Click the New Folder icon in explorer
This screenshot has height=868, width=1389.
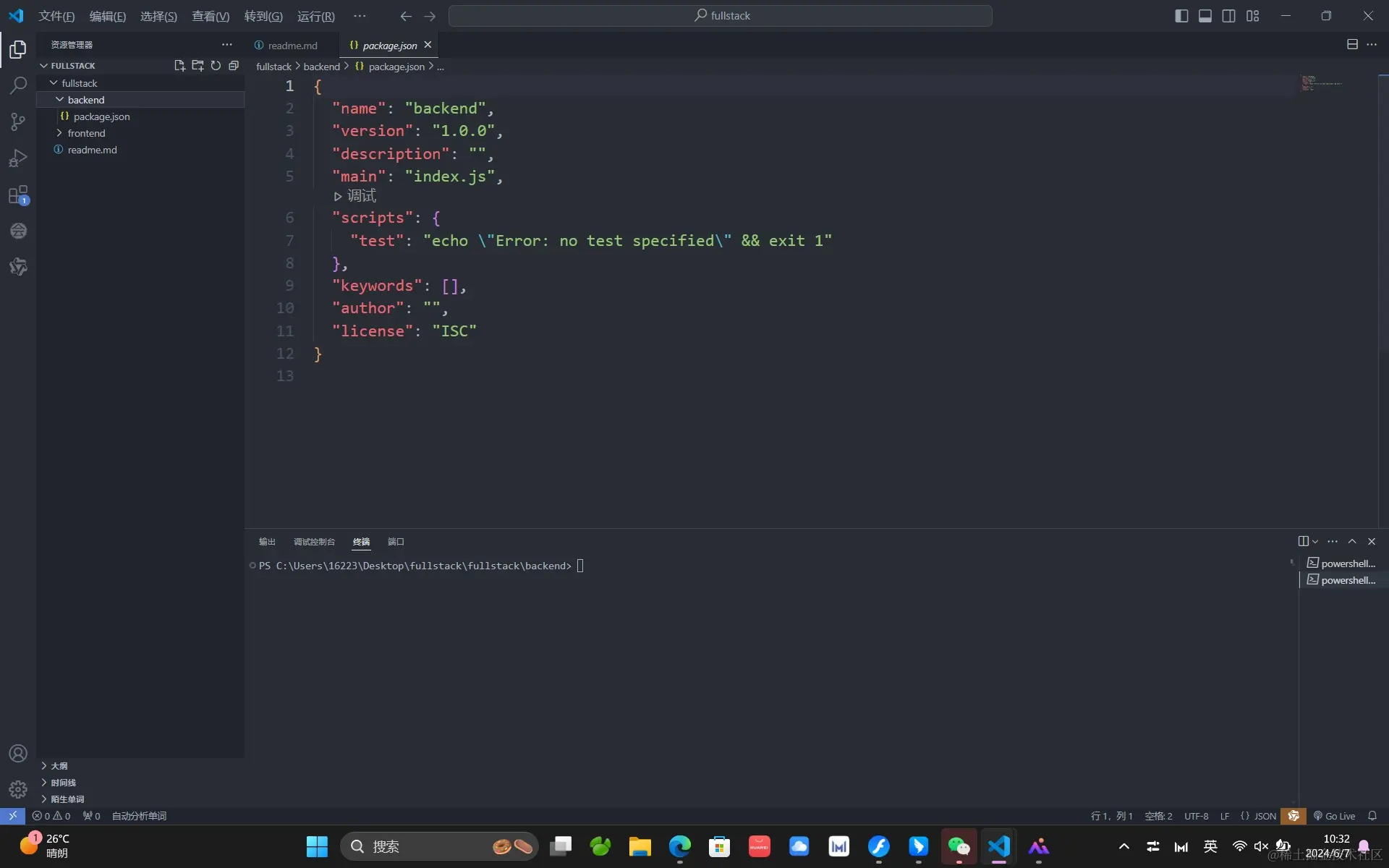197,66
